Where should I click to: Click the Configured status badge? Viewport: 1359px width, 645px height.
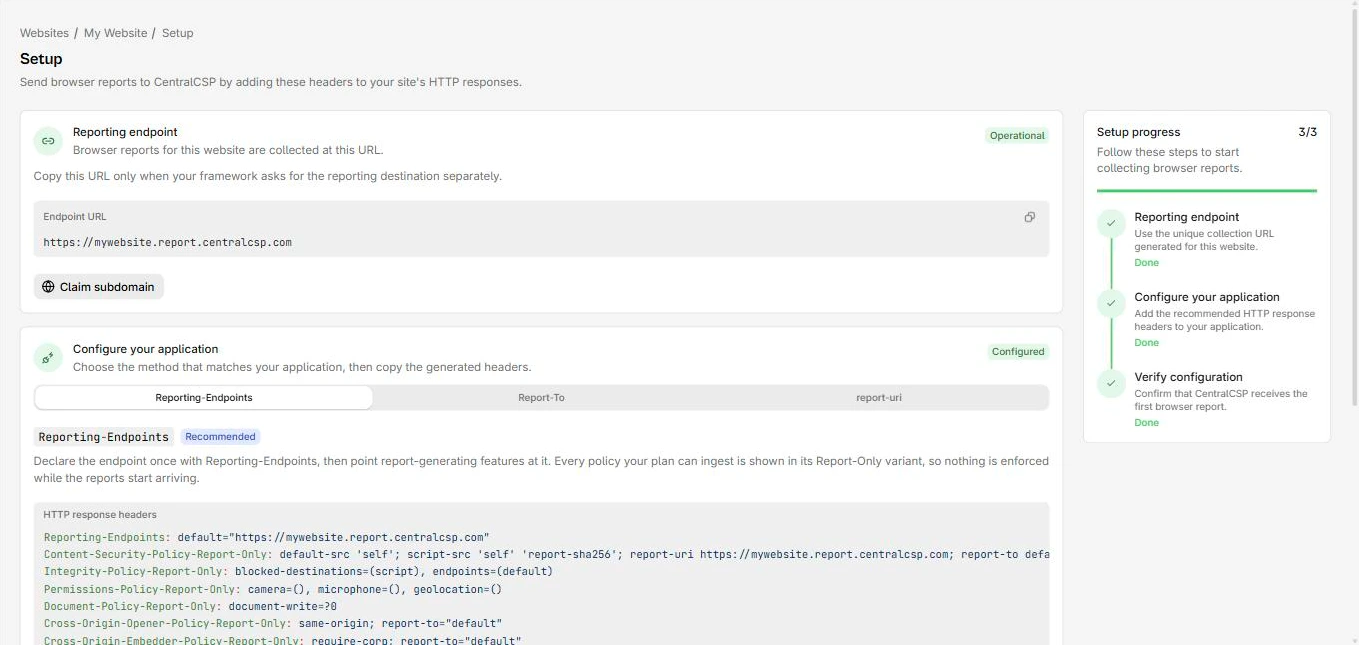pyautogui.click(x=1018, y=352)
